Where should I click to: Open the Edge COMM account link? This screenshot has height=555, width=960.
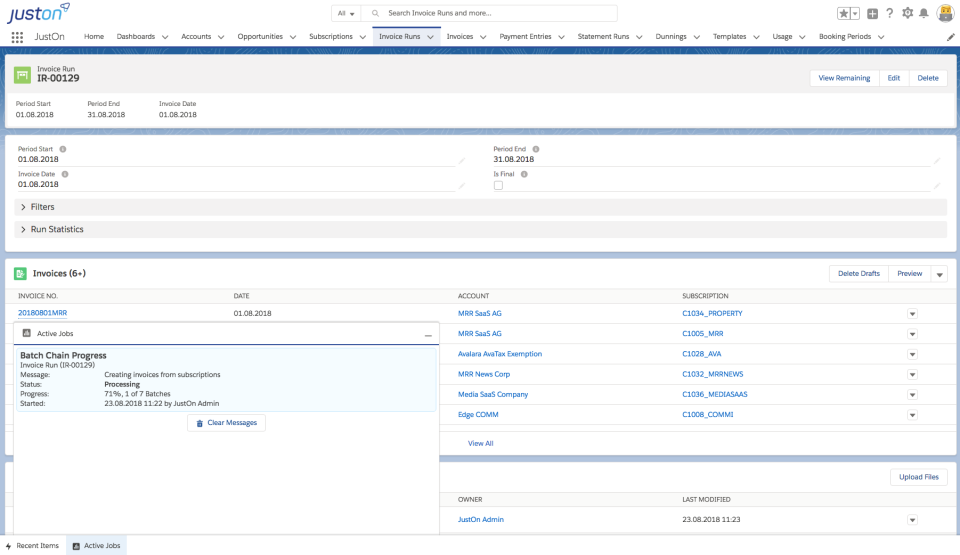tap(478, 415)
